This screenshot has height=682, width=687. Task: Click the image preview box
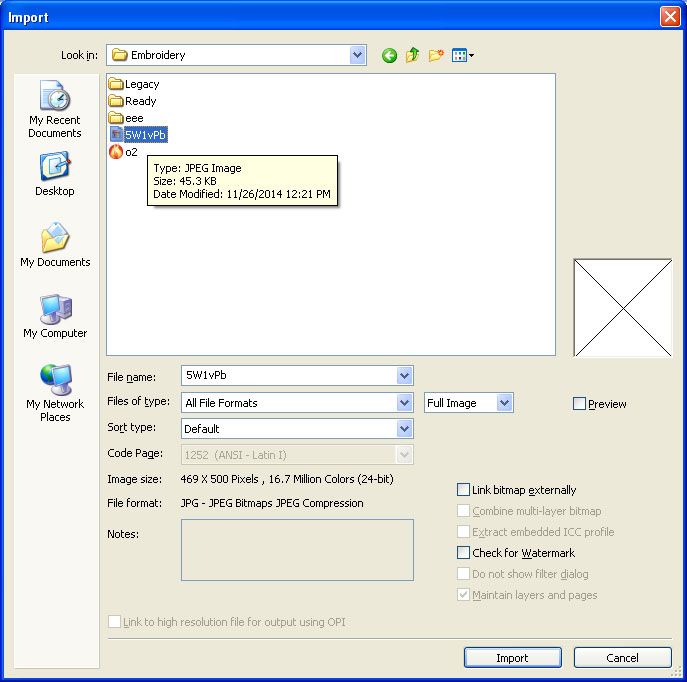coord(623,308)
